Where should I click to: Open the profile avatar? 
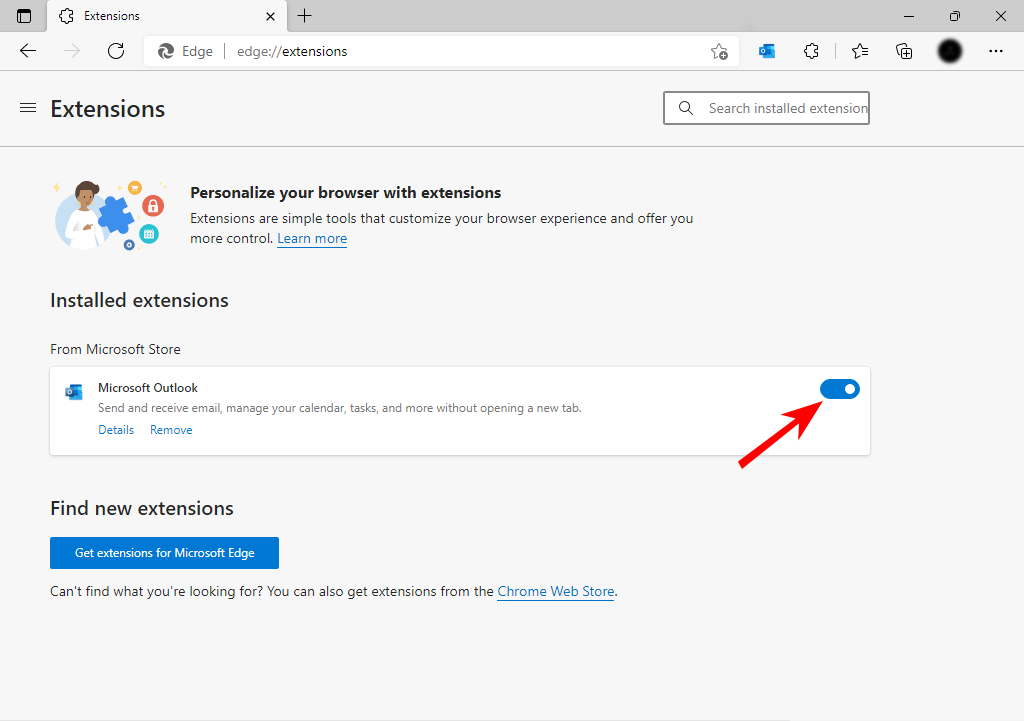pos(950,51)
